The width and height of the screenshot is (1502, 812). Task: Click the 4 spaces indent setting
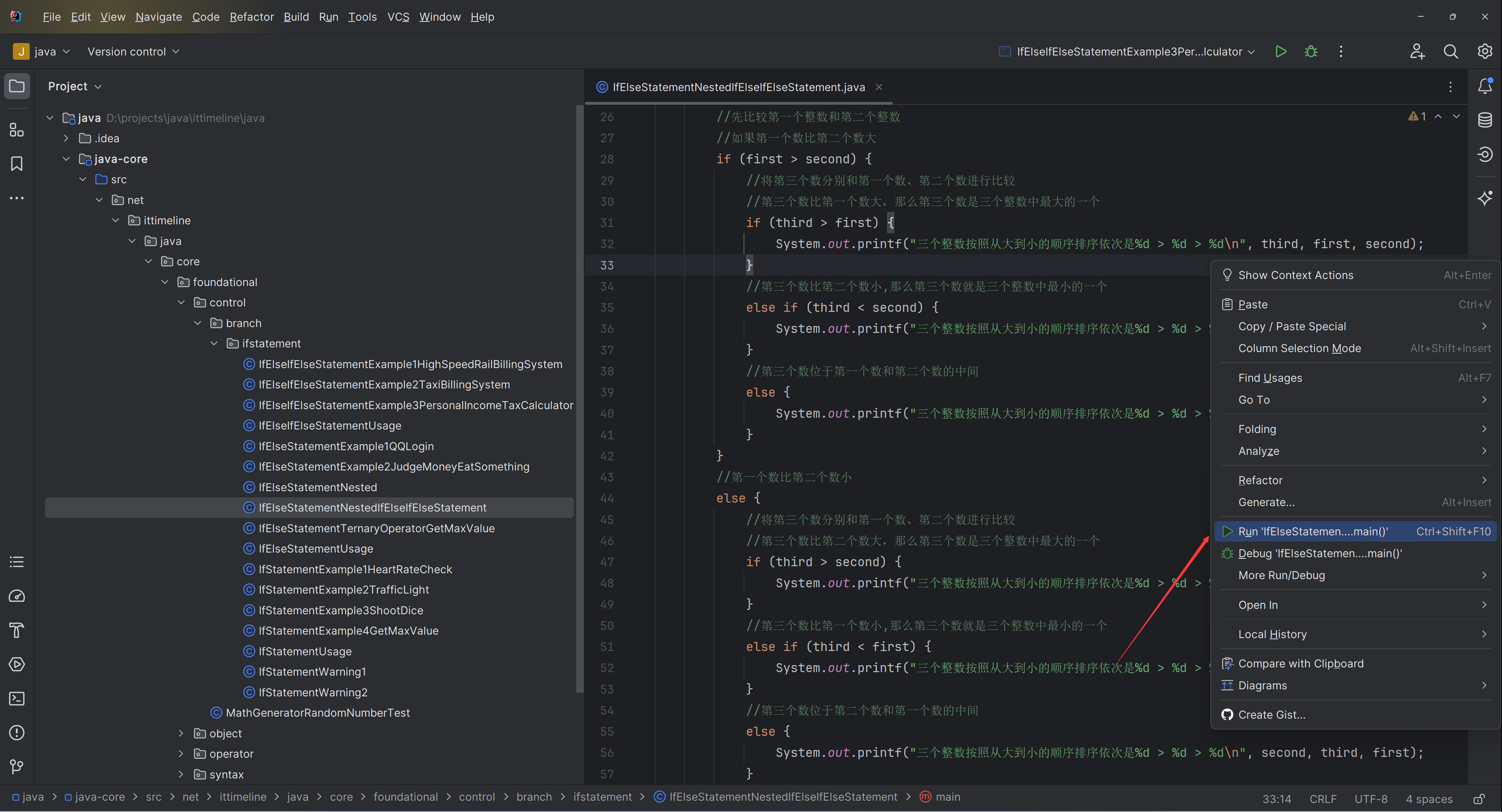click(1429, 799)
